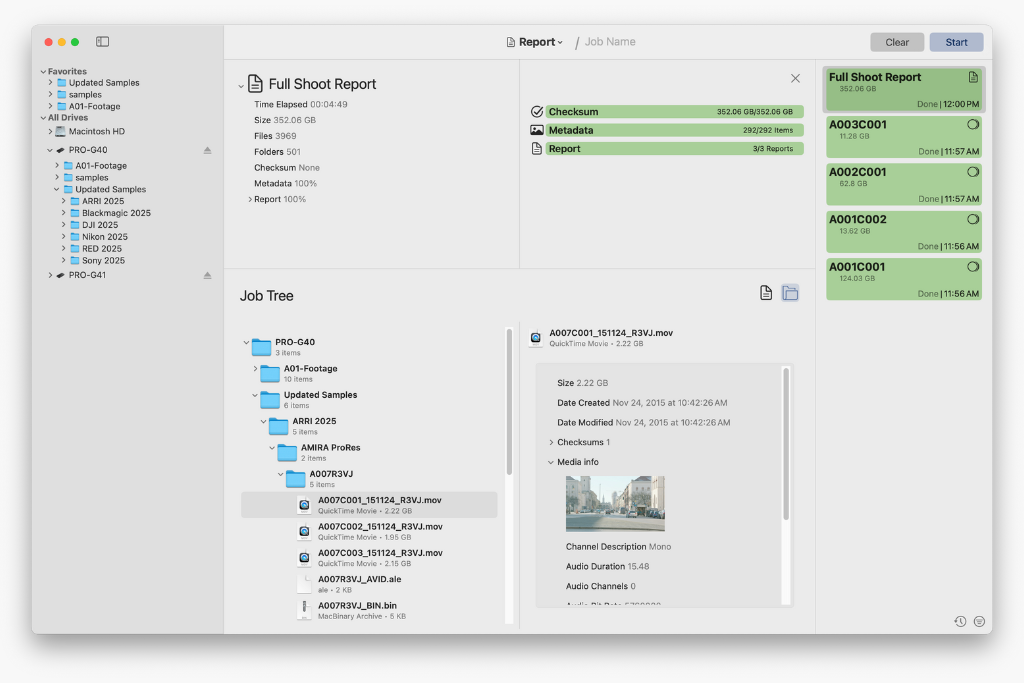Expand the Checksums row in file details
1024x683 pixels.
click(x=551, y=442)
